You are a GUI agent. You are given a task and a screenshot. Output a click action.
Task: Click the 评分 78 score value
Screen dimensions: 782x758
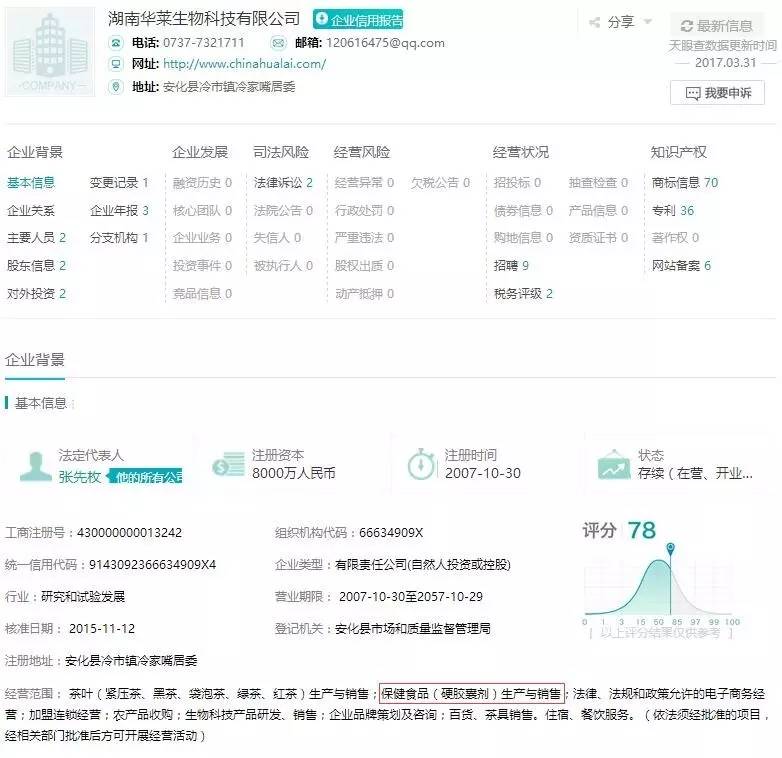642,530
